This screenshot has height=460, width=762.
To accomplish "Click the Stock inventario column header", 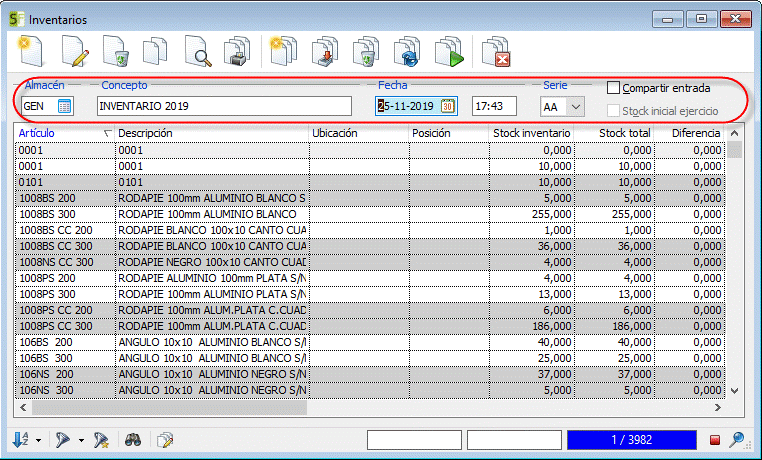I will coord(531,133).
